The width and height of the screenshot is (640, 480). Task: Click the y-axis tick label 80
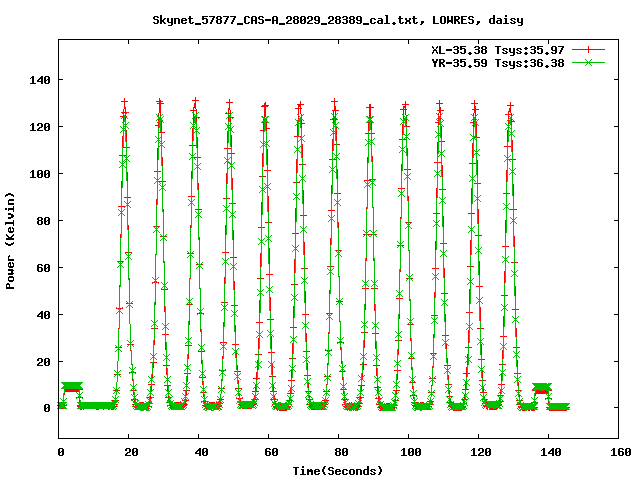(x=43, y=221)
